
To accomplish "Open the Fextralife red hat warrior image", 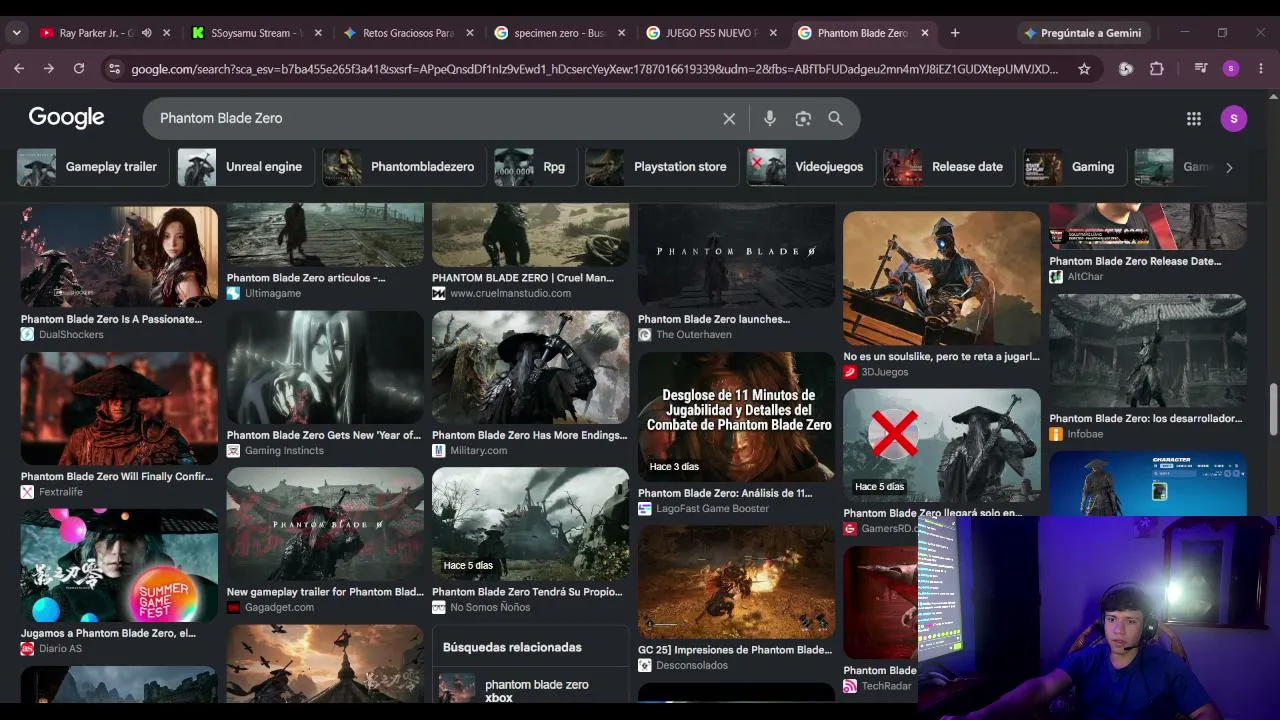I will coord(119,408).
